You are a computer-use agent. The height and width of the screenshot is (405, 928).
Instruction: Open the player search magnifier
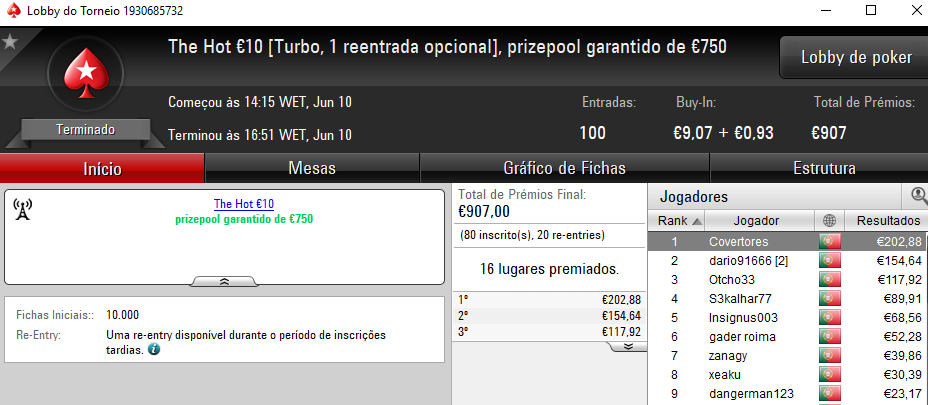[919, 195]
